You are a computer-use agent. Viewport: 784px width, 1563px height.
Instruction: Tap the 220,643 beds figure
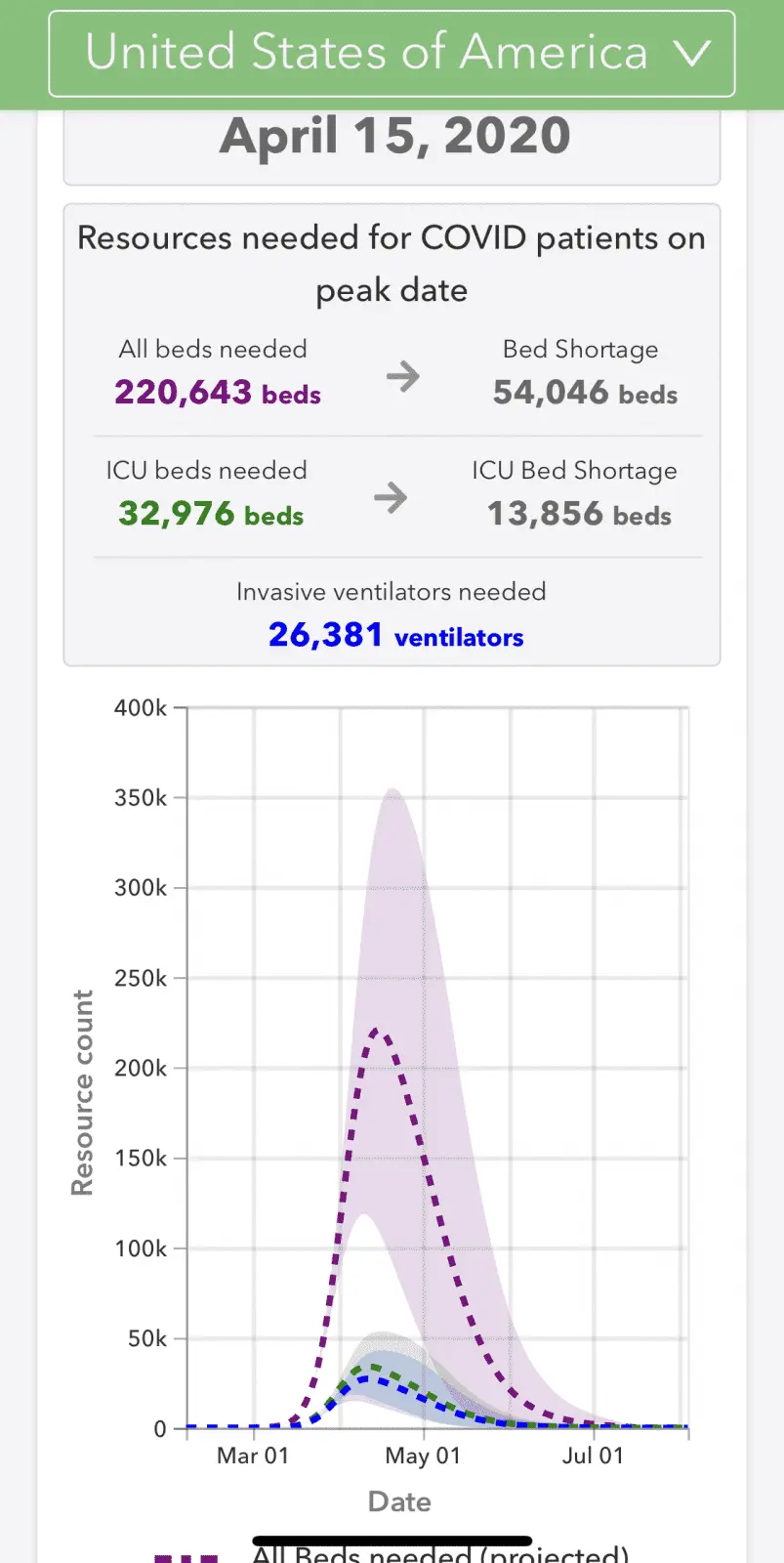[218, 393]
